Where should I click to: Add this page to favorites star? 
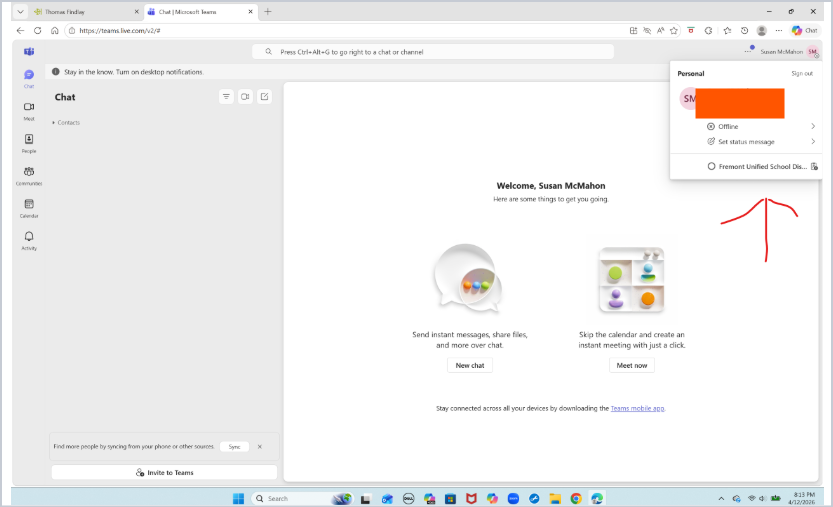pyautogui.click(x=674, y=30)
